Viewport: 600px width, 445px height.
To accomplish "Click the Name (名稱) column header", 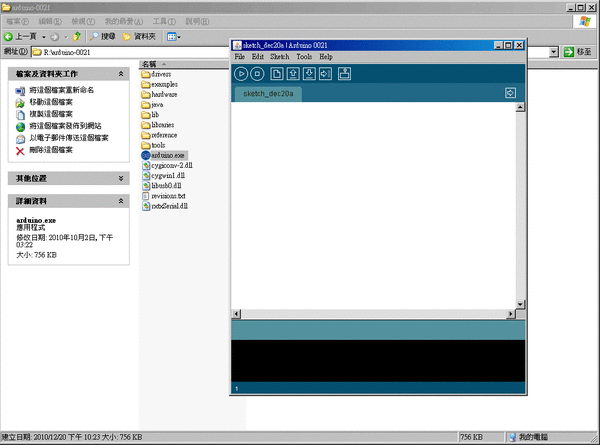I will point(184,64).
